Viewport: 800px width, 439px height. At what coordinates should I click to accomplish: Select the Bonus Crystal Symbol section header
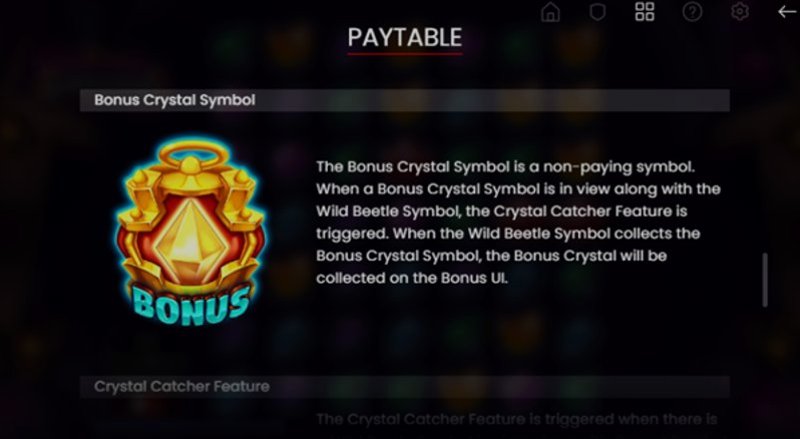click(x=405, y=100)
